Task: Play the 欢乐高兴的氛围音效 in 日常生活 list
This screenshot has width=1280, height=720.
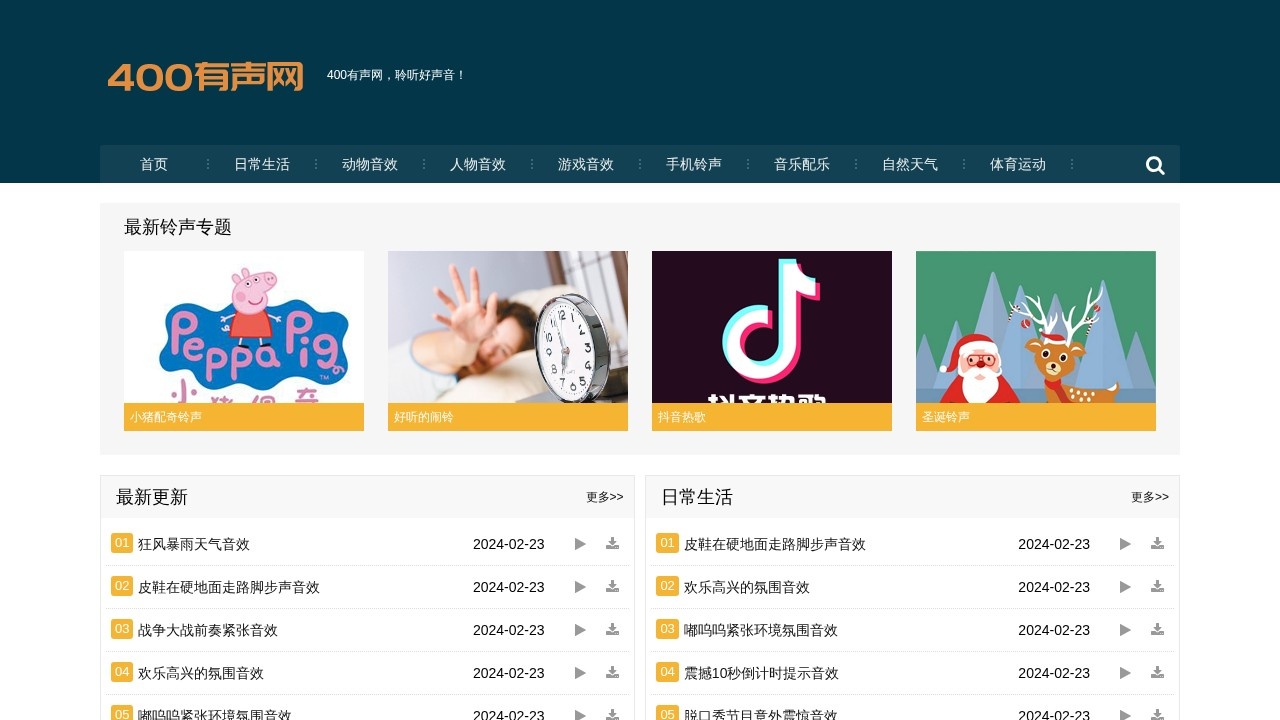Action: click(x=1124, y=587)
